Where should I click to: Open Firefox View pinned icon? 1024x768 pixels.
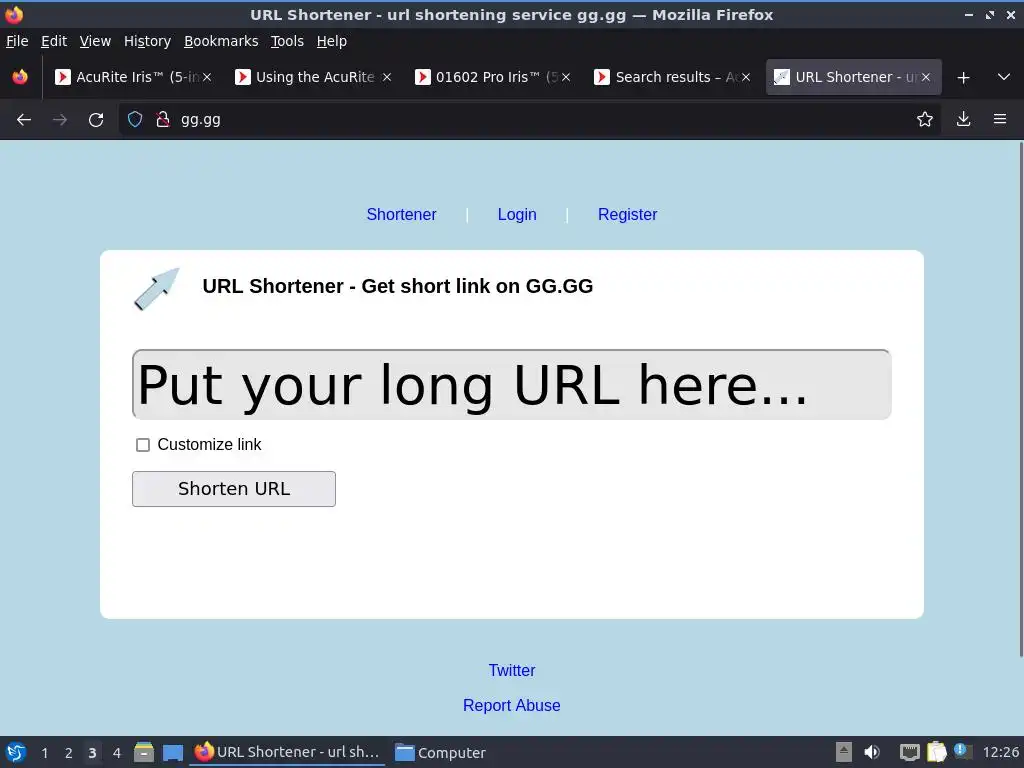[20, 77]
